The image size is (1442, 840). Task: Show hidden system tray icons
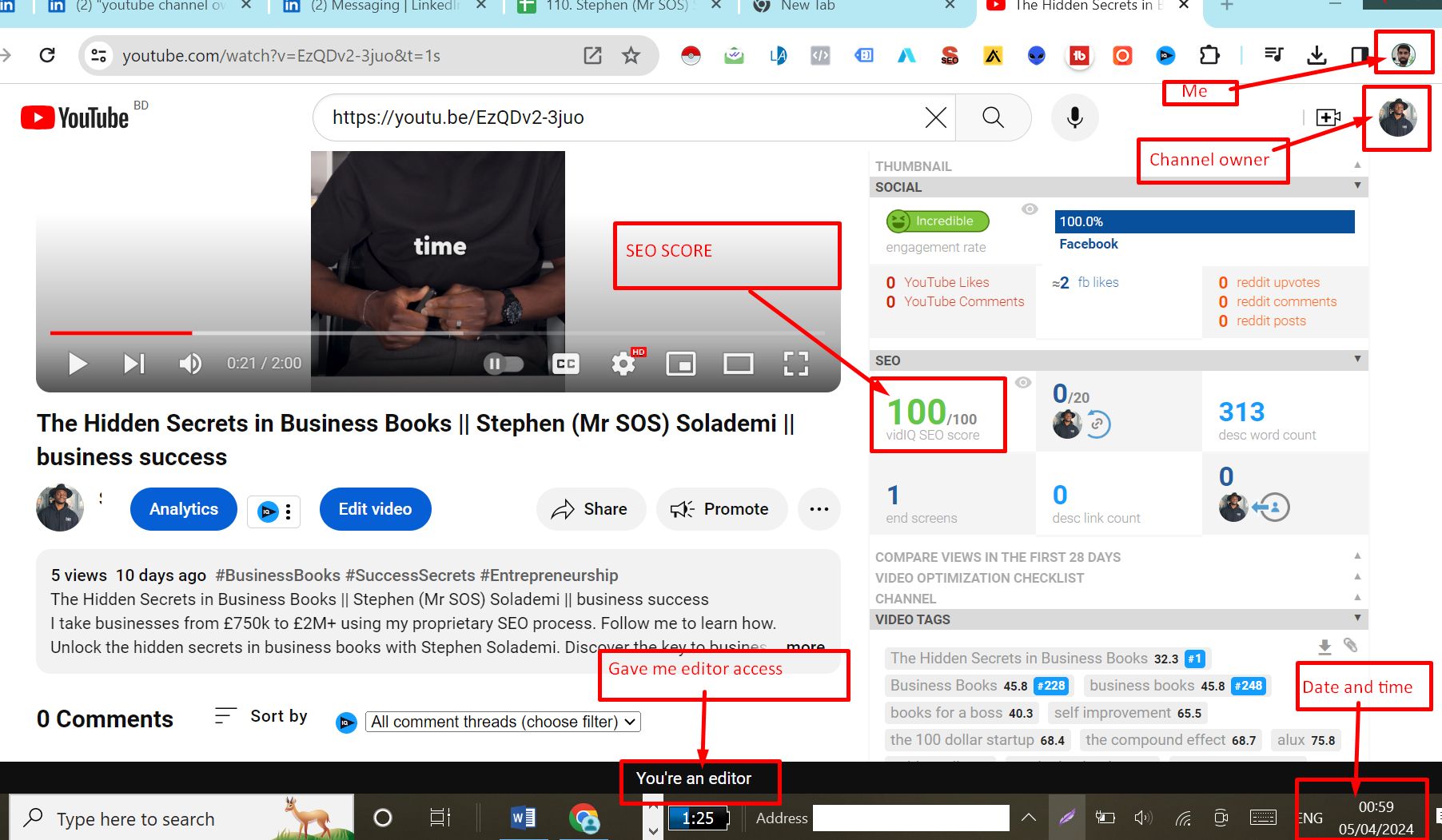[x=1029, y=818]
